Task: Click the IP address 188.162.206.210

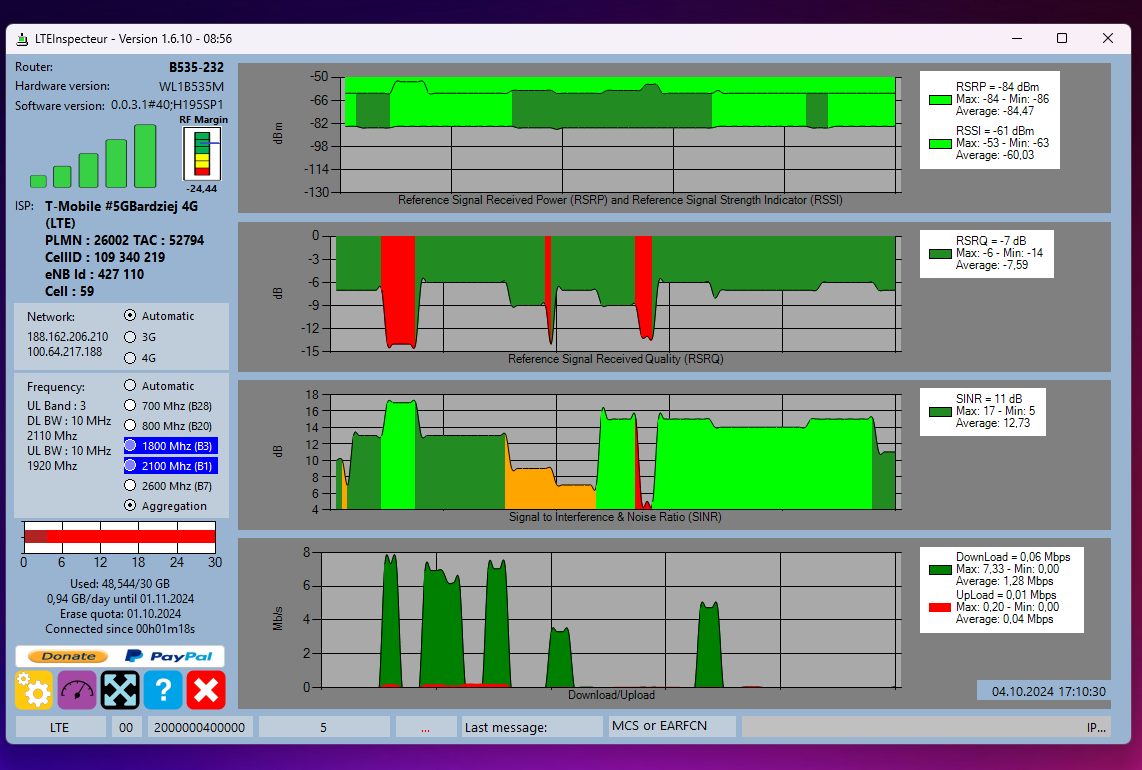Action: coord(68,337)
